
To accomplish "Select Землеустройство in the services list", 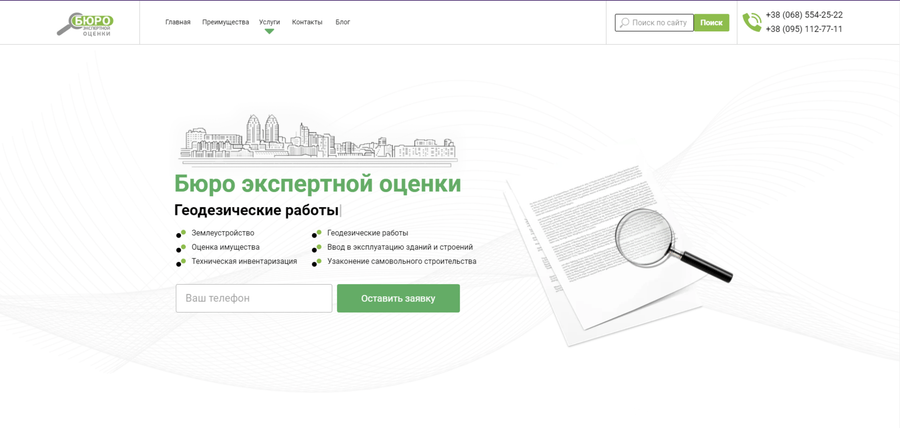I will 223,233.
